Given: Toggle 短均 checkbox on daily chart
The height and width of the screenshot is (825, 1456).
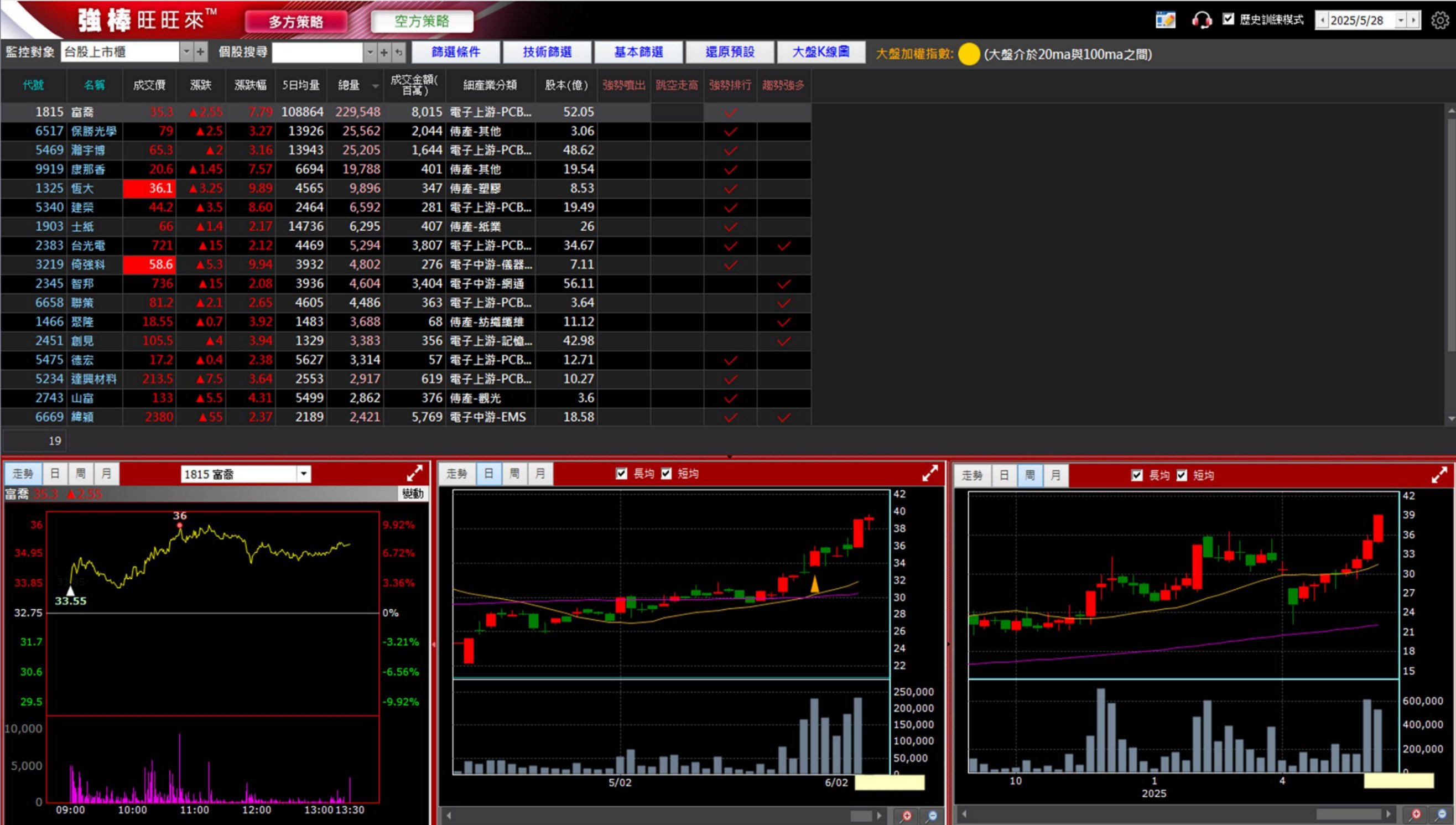Looking at the screenshot, I should tap(666, 473).
